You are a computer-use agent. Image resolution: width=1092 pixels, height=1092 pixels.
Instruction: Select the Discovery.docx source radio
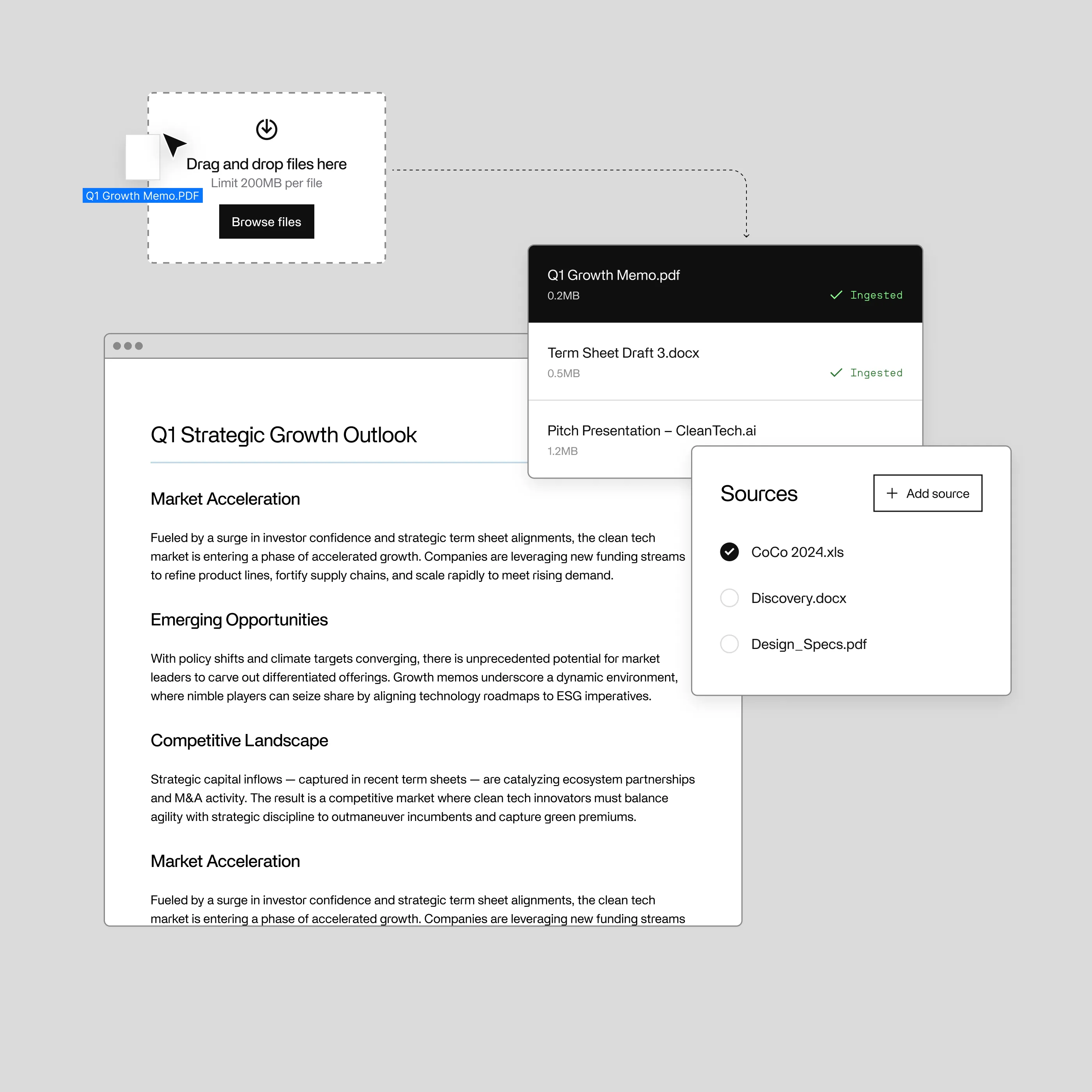pos(729,597)
